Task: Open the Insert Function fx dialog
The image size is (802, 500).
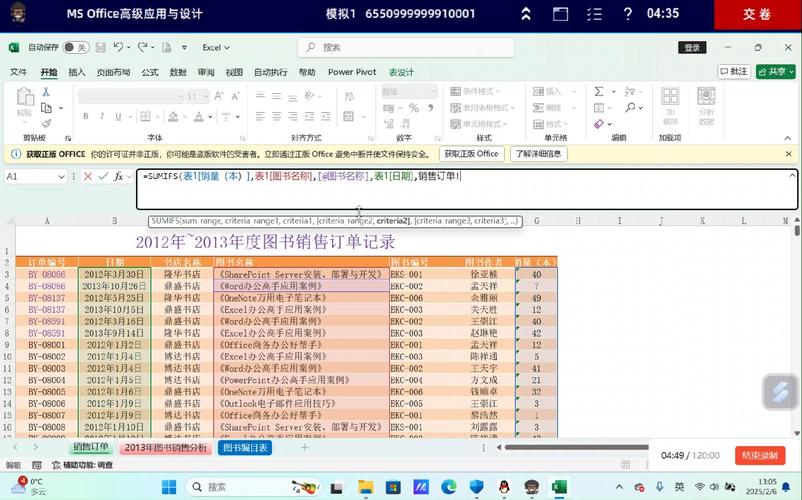Action: [118, 176]
